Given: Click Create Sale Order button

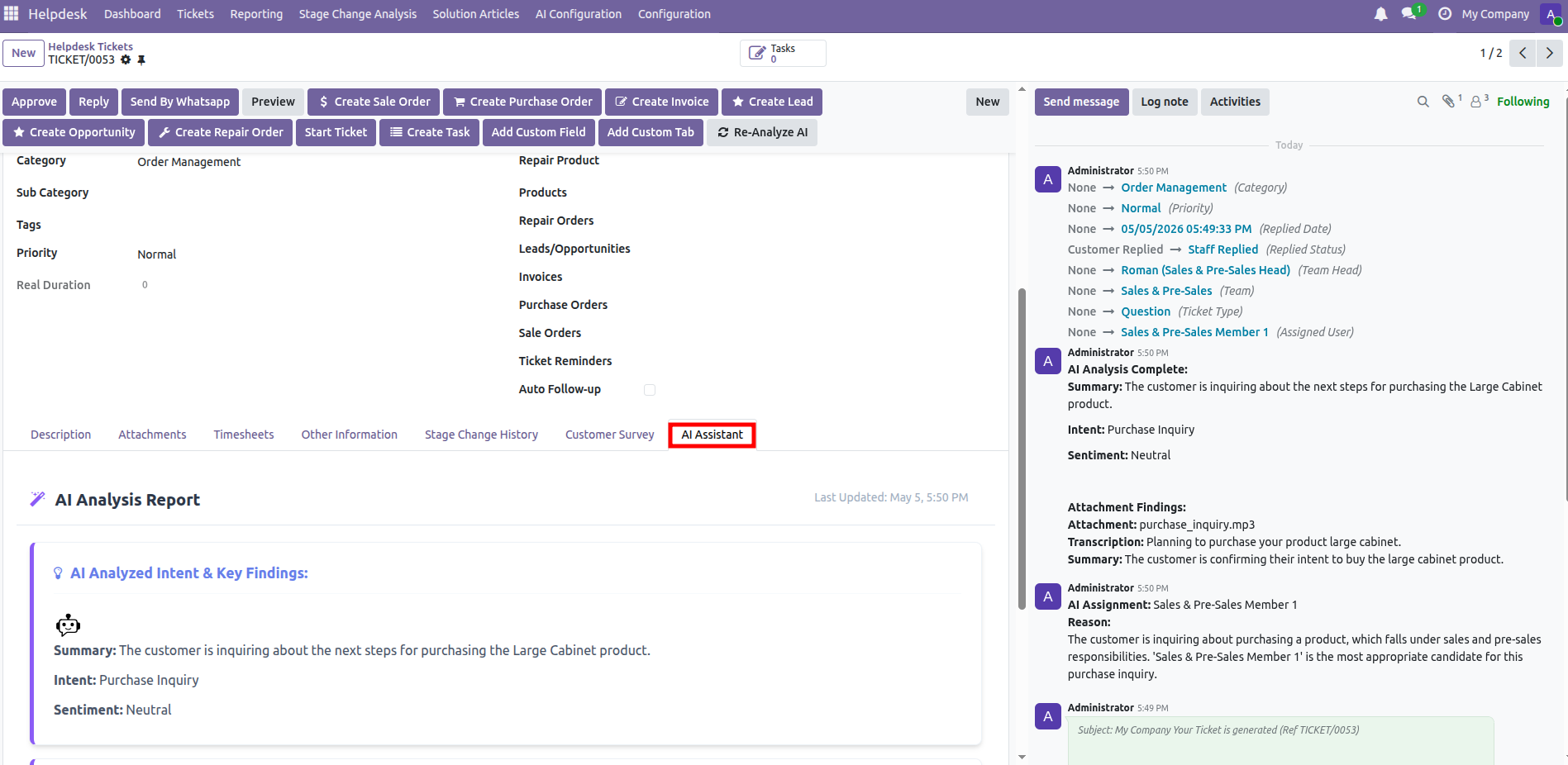Looking at the screenshot, I should click(374, 102).
